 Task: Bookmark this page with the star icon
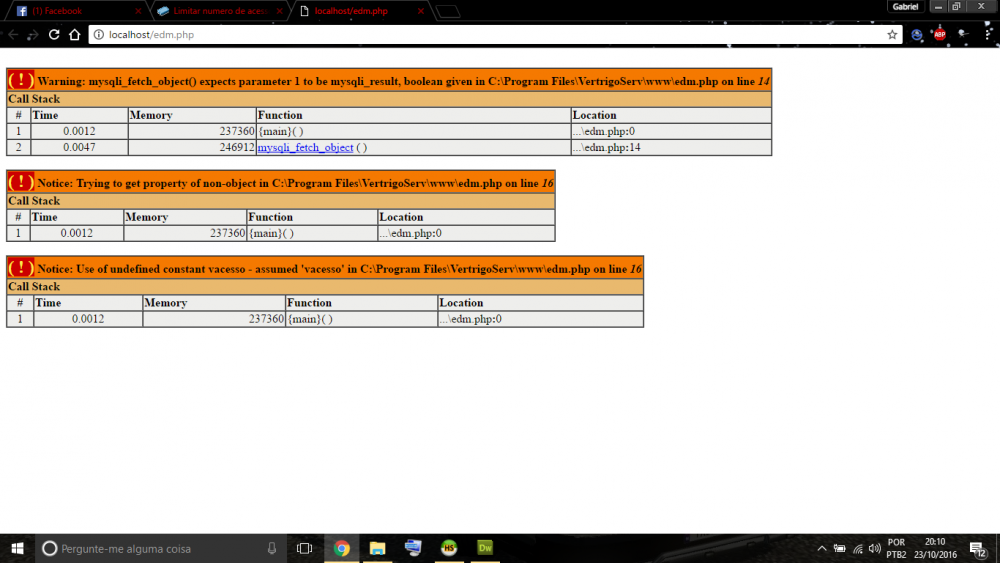click(892, 34)
